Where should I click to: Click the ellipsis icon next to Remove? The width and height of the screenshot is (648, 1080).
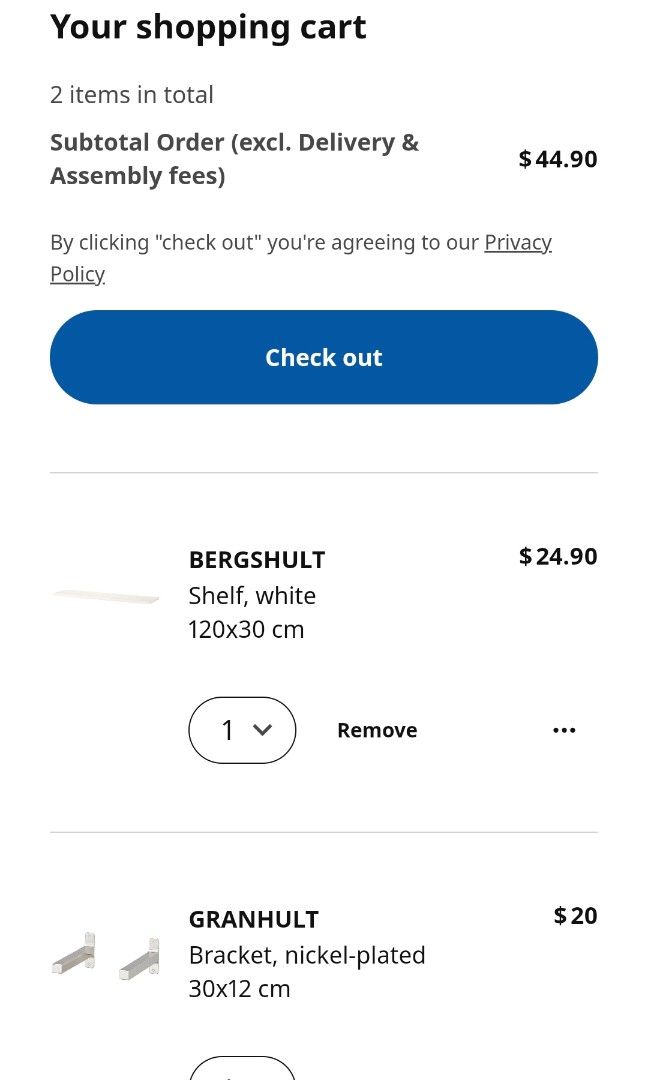tap(565, 730)
